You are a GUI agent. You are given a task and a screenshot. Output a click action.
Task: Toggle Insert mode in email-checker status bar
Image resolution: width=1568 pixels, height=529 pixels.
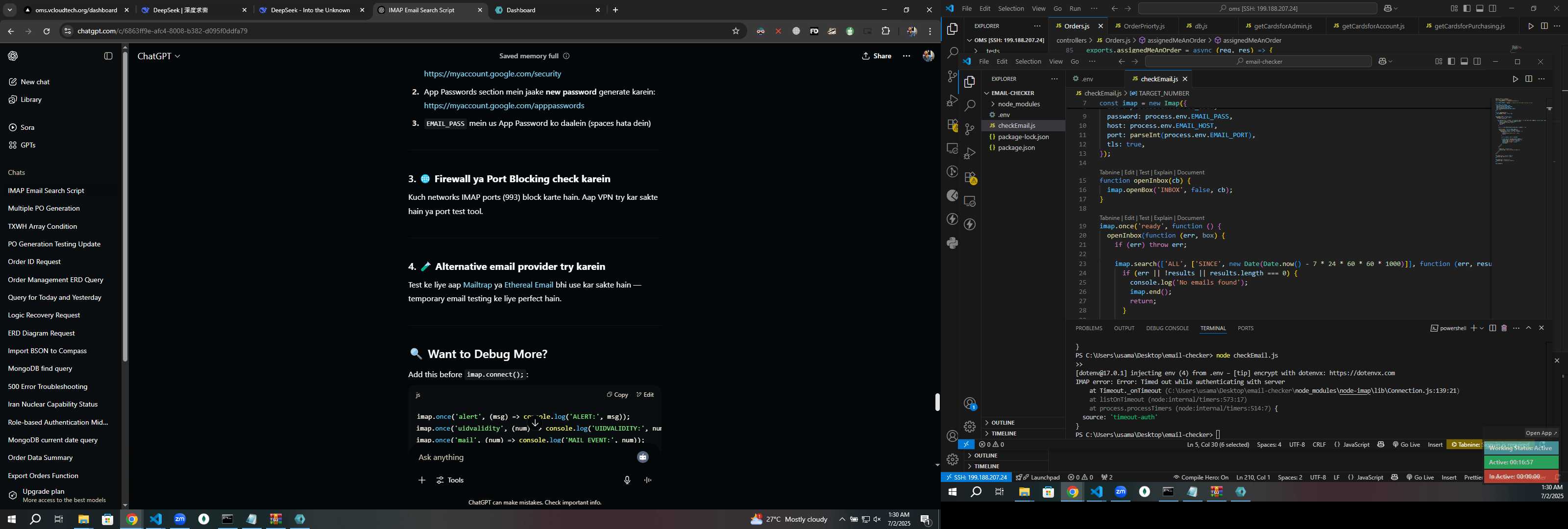1435,445
